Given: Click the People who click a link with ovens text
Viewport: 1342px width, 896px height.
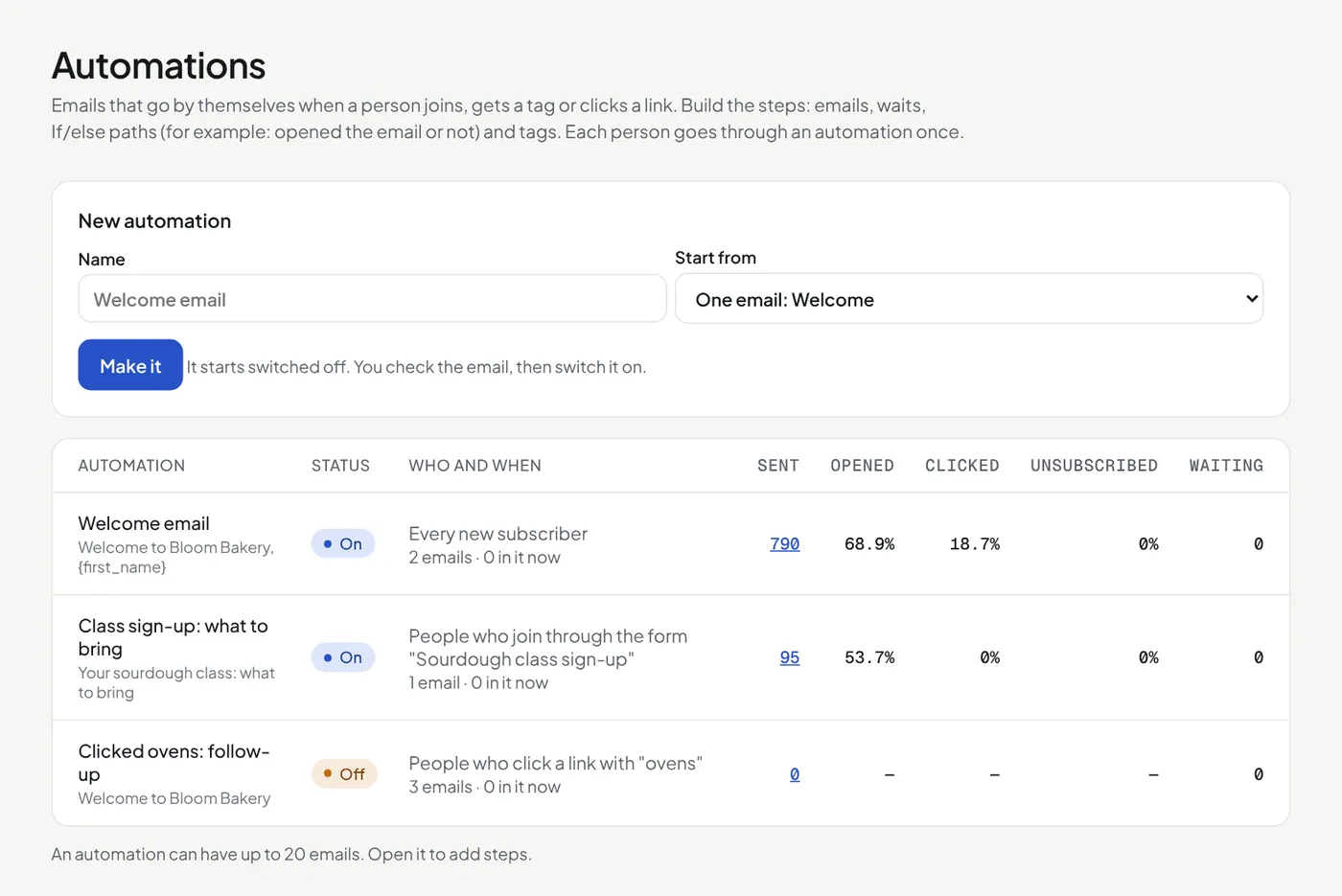Looking at the screenshot, I should 556,763.
